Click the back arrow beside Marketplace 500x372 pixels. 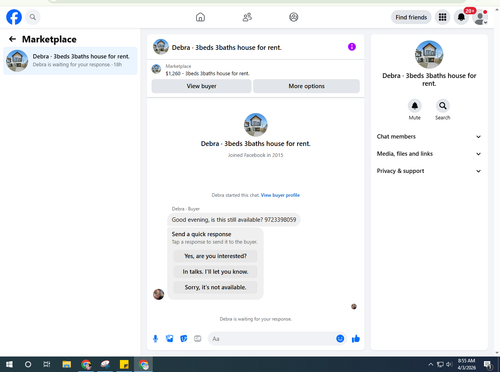[x=12, y=39]
